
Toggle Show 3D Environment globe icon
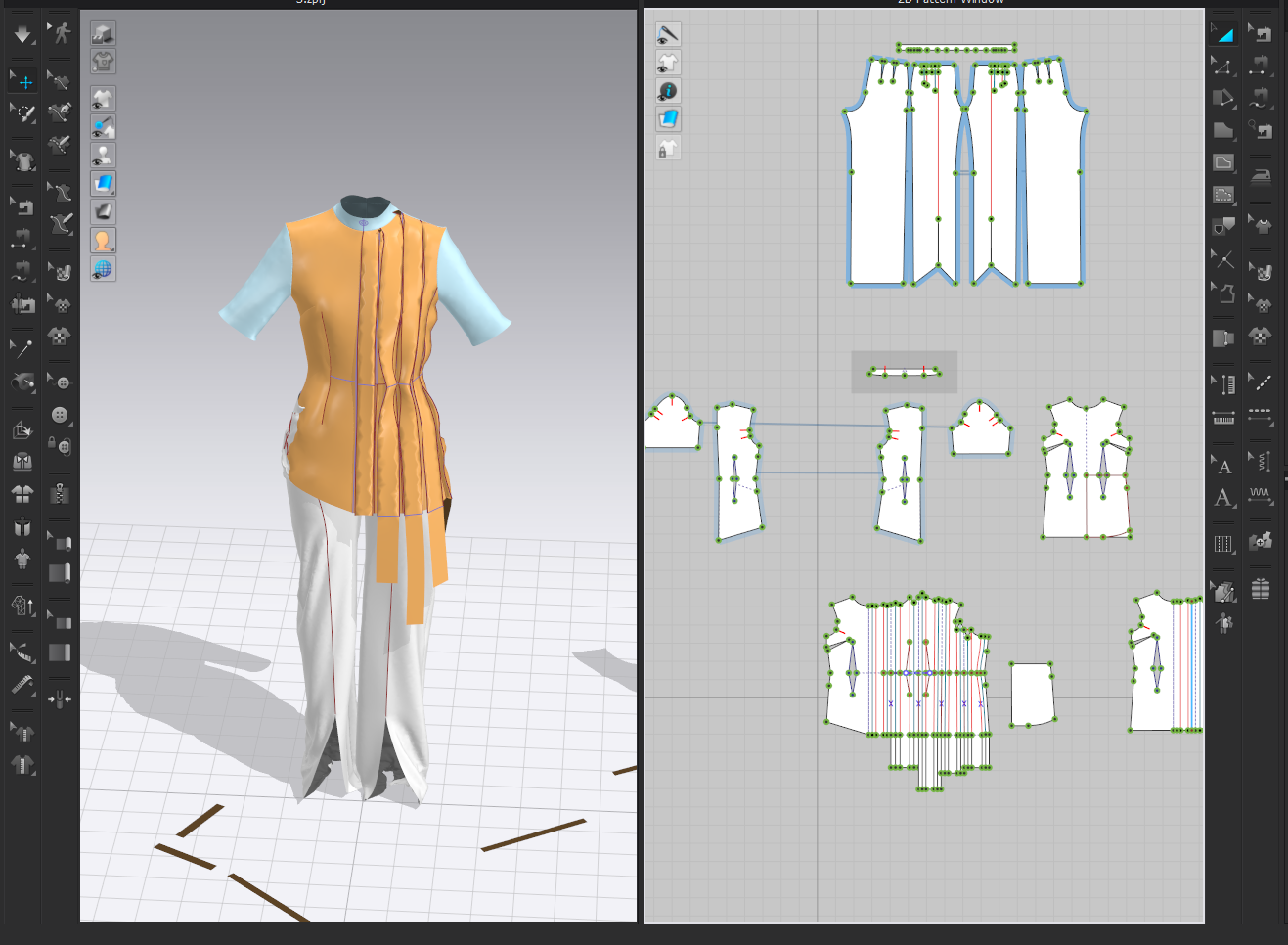(103, 268)
